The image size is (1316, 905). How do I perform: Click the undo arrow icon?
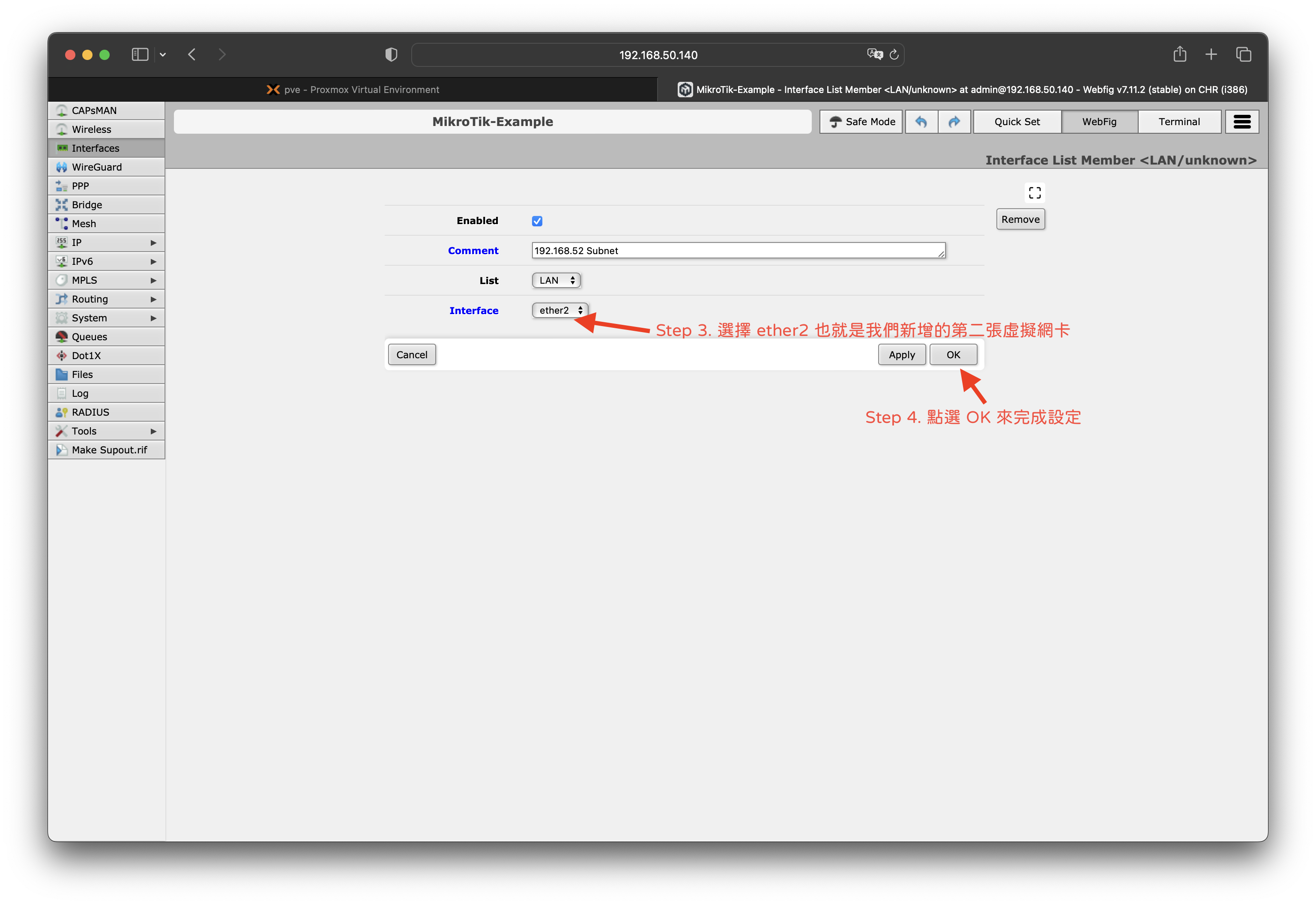click(921, 122)
